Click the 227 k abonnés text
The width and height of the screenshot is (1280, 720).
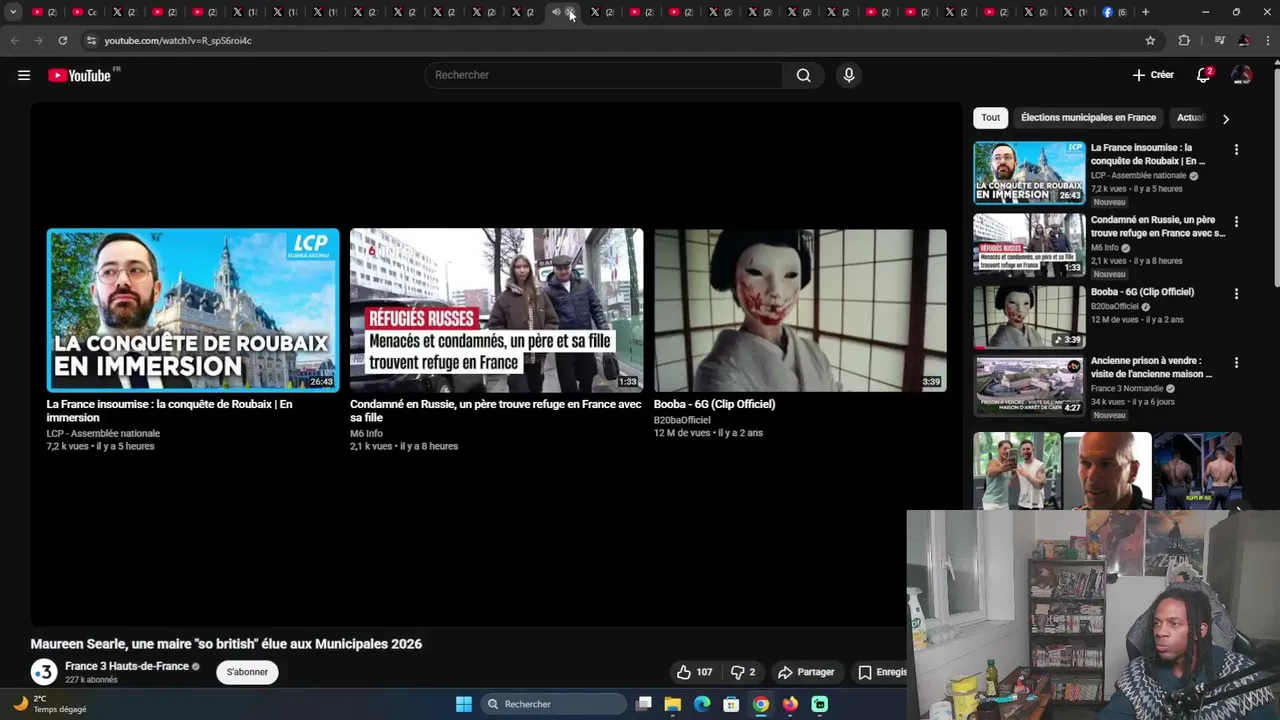tap(91, 680)
